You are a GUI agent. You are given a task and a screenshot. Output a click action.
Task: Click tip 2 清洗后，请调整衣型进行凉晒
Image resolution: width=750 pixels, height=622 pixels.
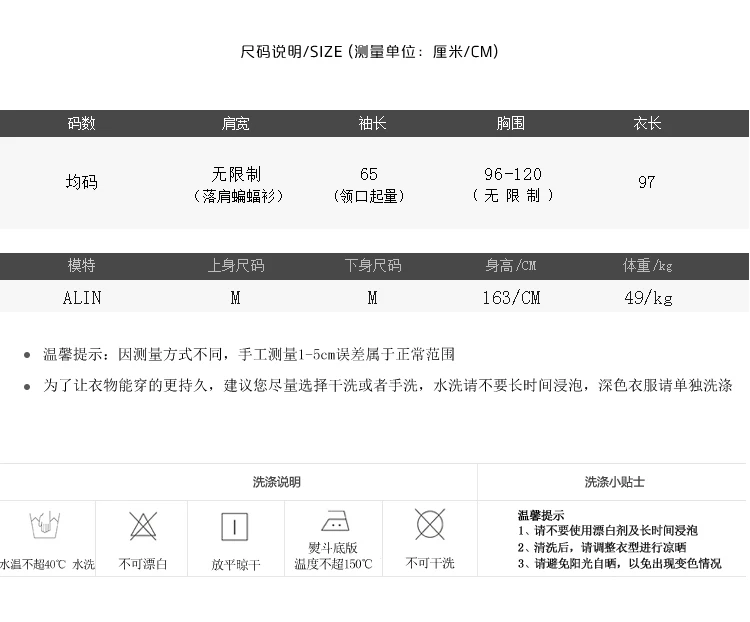602,547
